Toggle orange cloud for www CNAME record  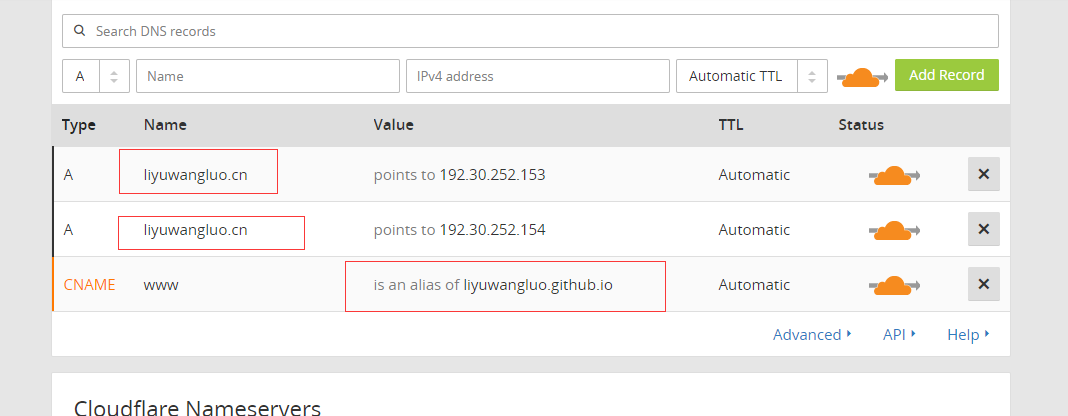[x=894, y=285]
